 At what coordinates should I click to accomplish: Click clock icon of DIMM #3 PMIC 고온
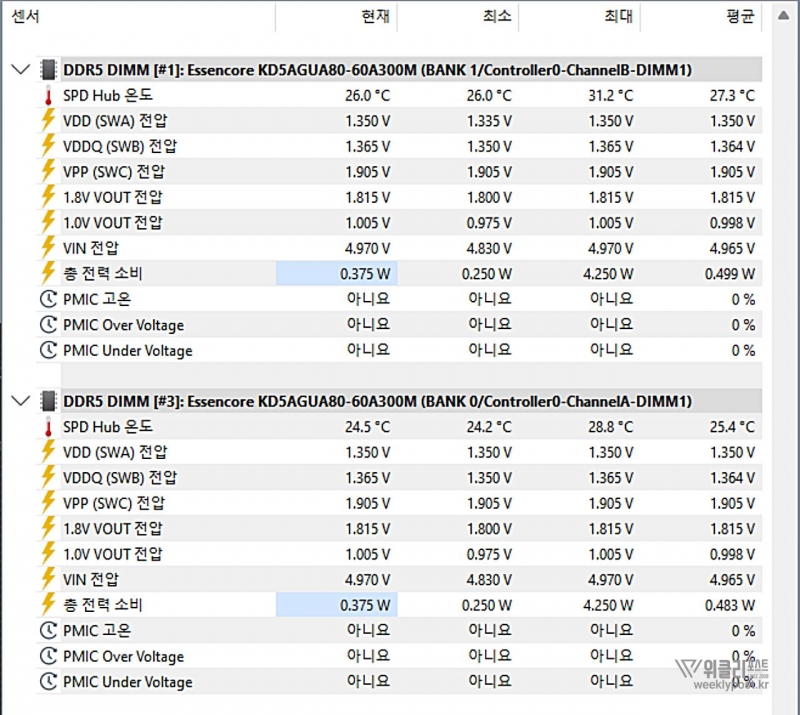click(48, 631)
